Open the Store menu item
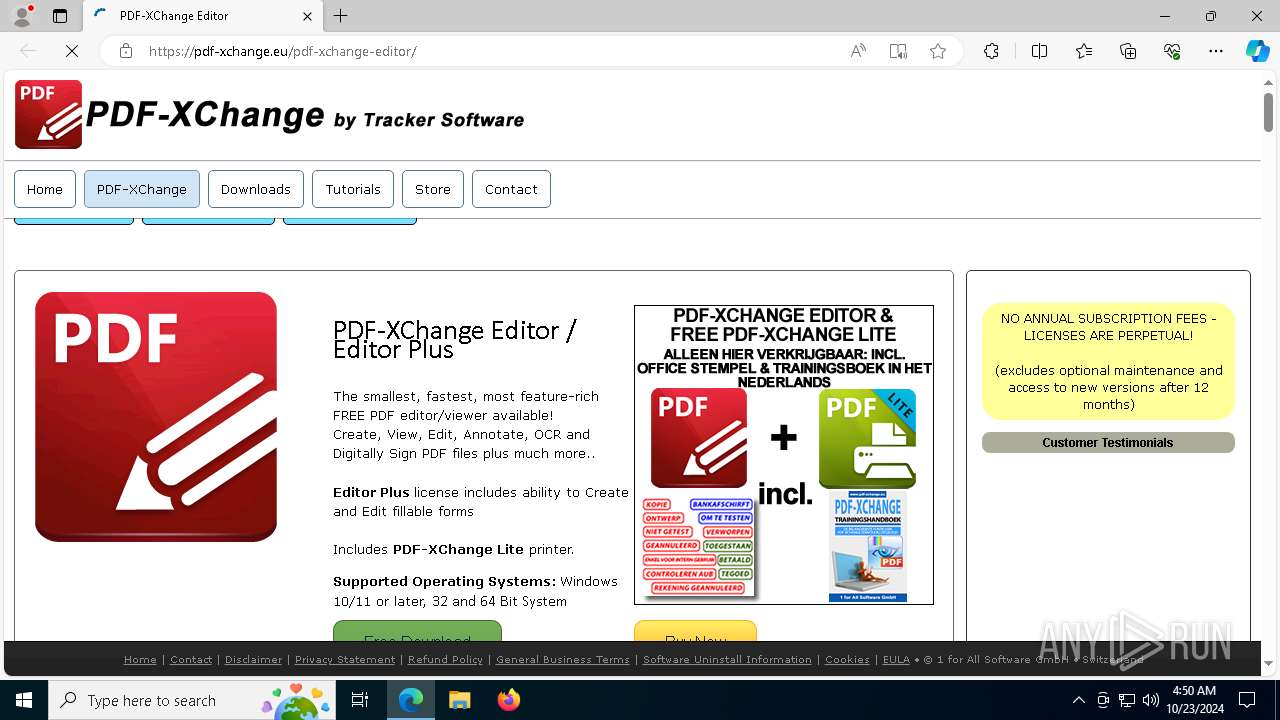The image size is (1280, 720). pos(433,189)
